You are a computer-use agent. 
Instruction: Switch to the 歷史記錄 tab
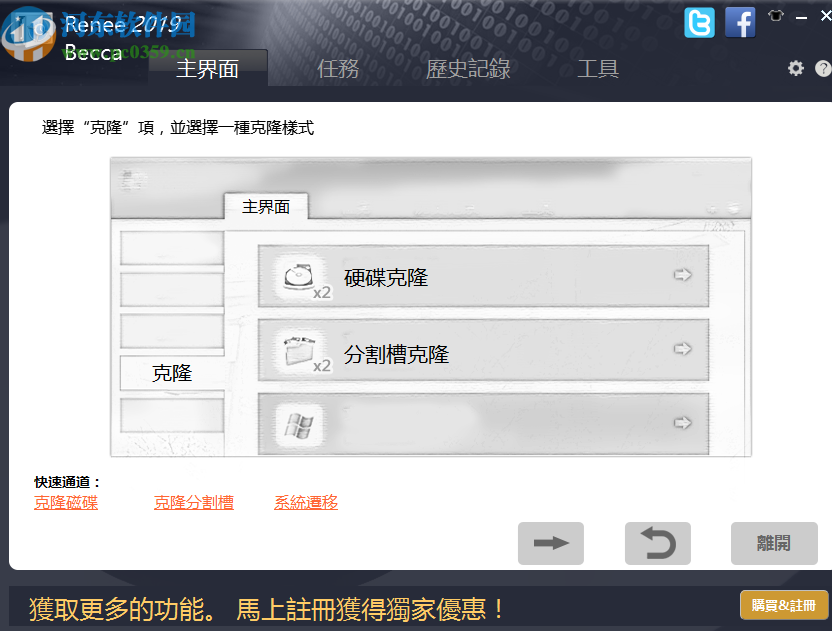[468, 69]
